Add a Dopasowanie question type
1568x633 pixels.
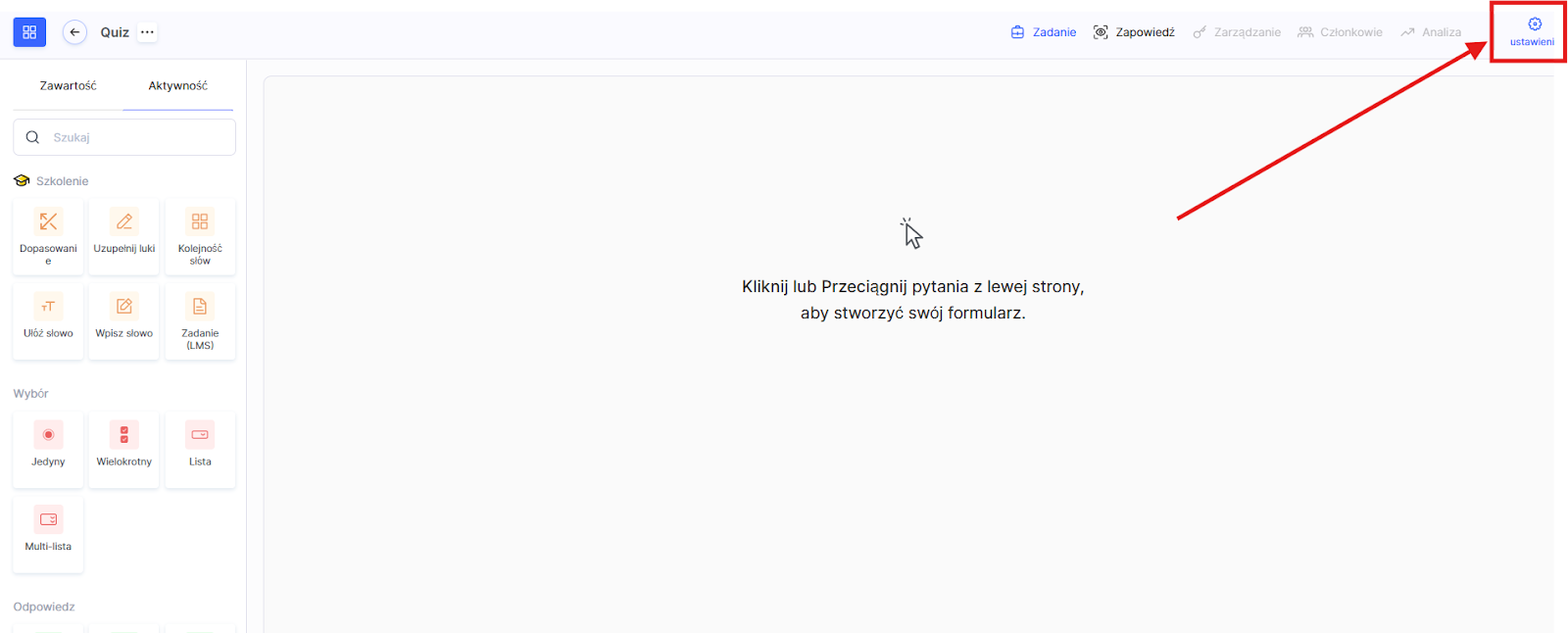48,236
